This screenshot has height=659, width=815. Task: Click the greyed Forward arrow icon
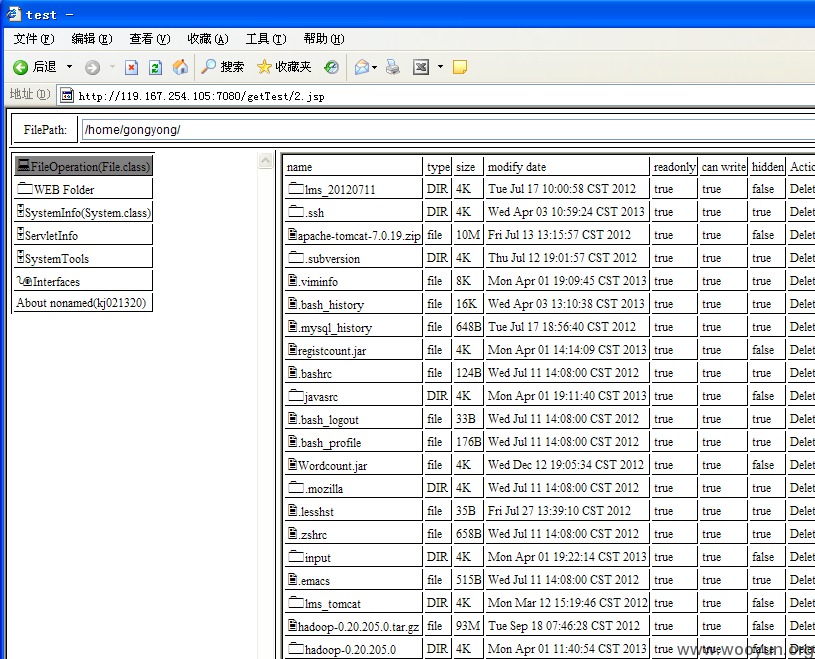92,68
